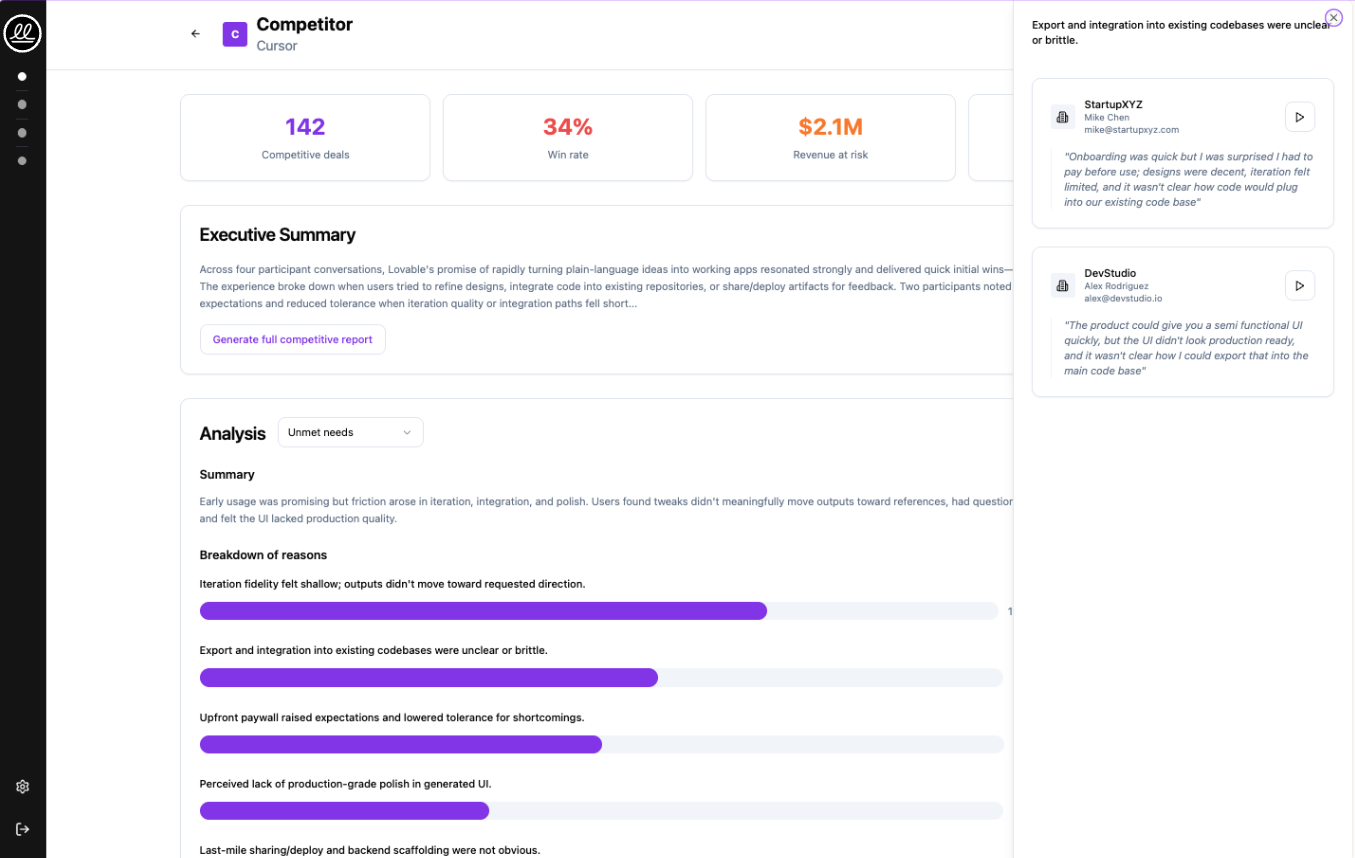This screenshot has width=1355, height=858.
Task: Select the 34% Win rate stat card
Action: (567, 137)
